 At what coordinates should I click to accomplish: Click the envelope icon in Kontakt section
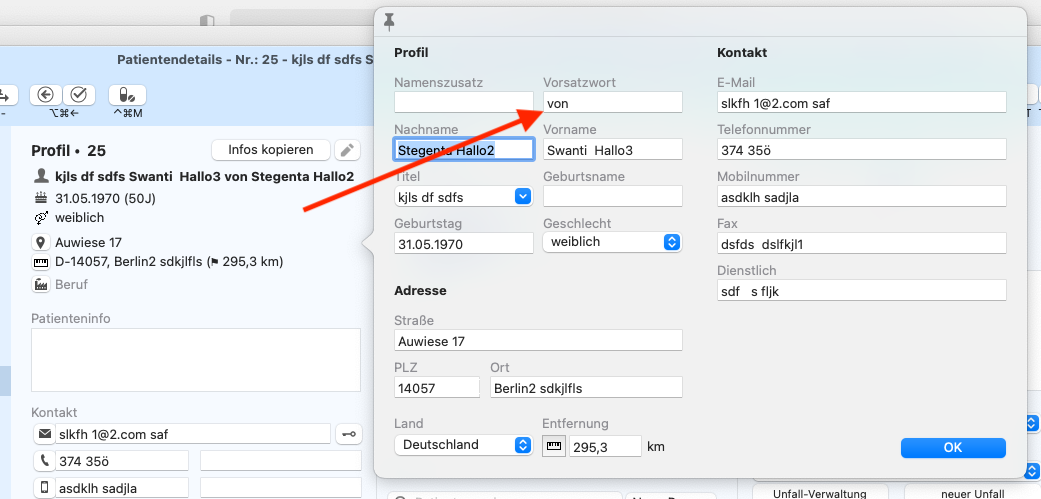tap(44, 434)
